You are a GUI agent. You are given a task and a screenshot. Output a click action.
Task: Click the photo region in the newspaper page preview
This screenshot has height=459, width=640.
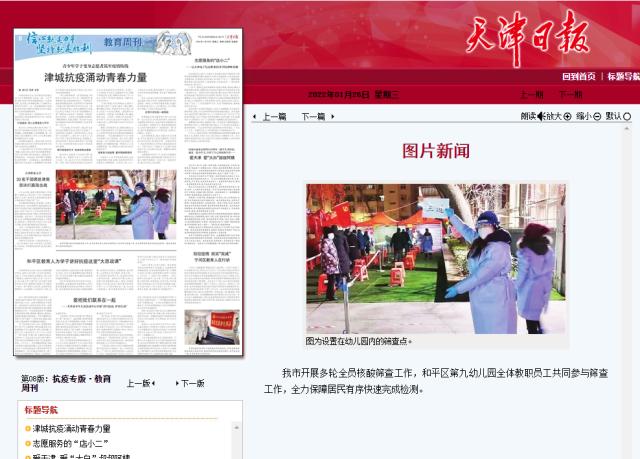(x=116, y=203)
